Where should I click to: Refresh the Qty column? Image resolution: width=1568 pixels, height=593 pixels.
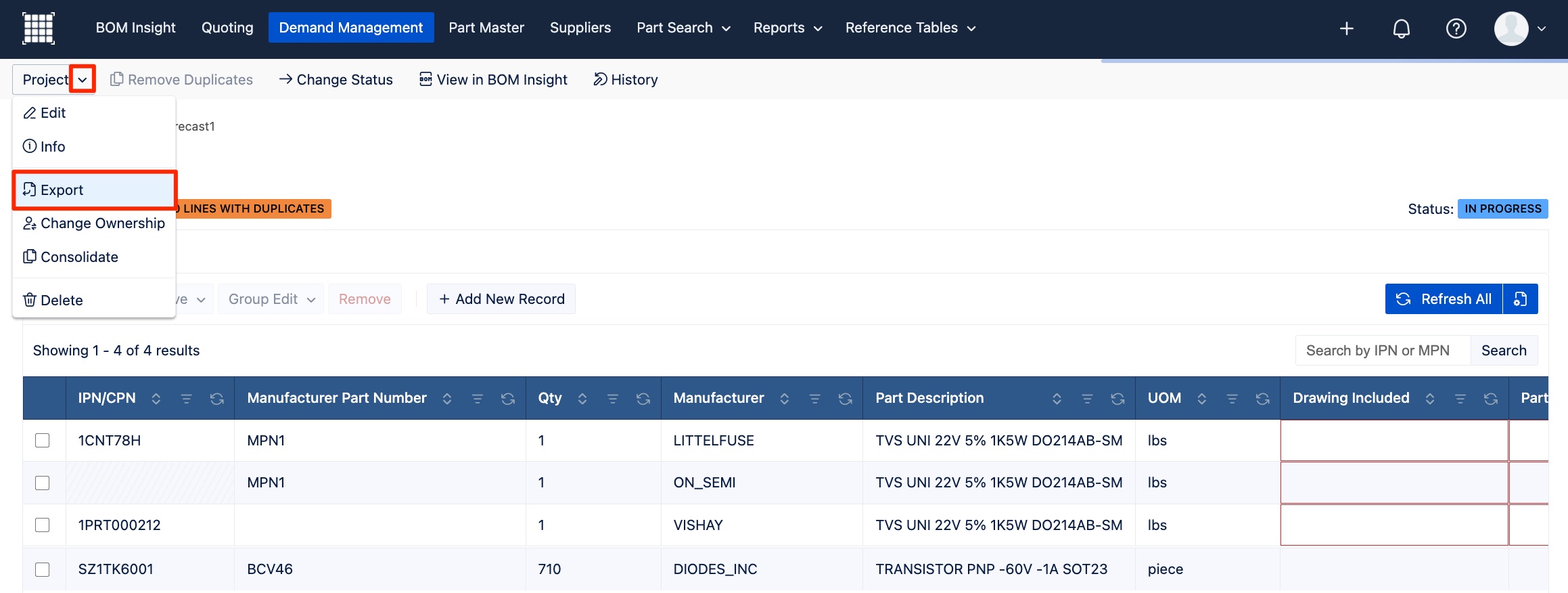(x=643, y=399)
